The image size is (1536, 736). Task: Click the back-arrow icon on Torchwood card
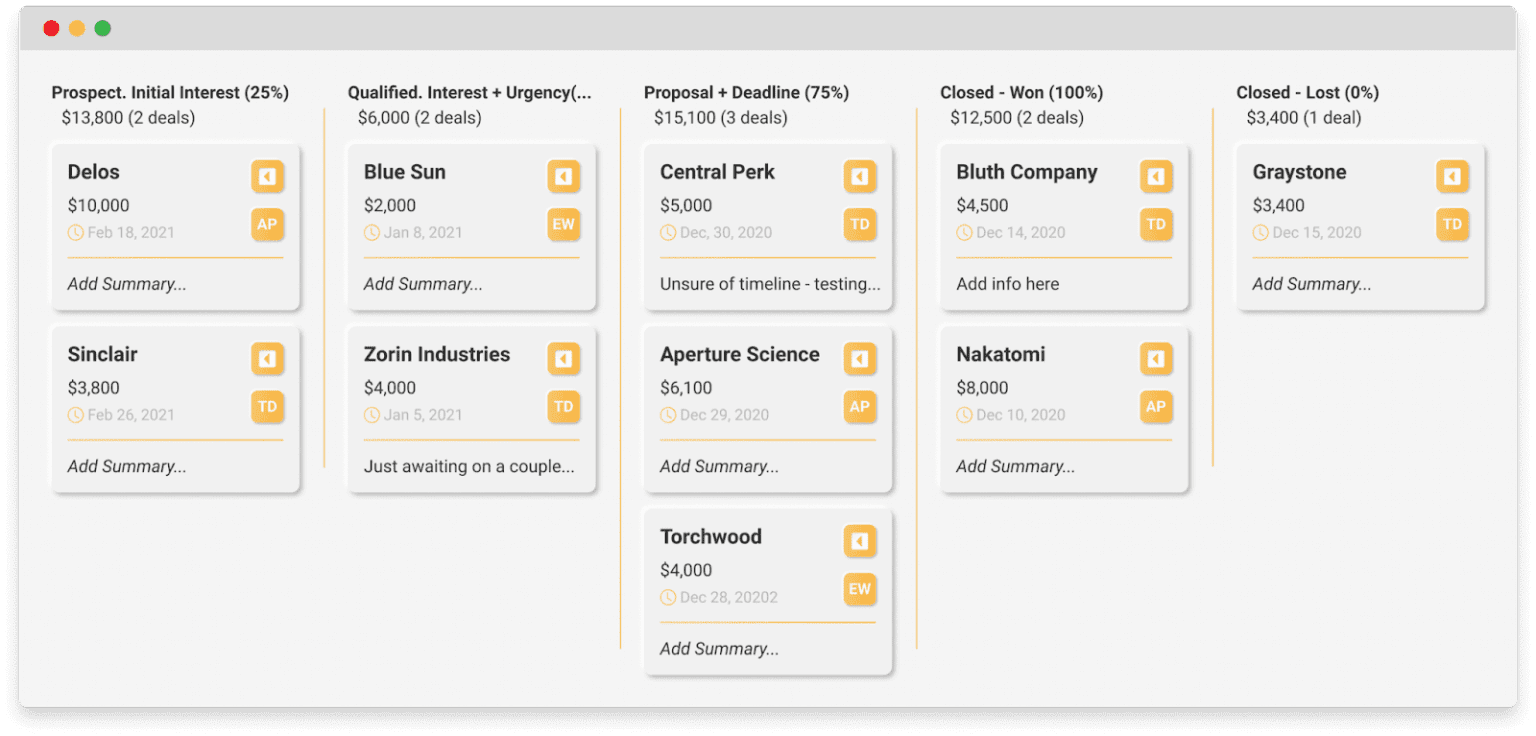860,541
